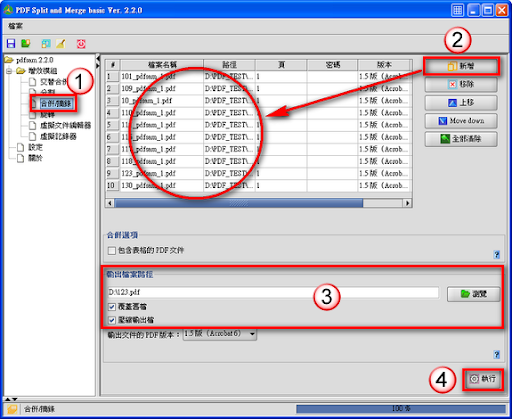
Task: Click the help icon in merge options
Action: coord(497,255)
